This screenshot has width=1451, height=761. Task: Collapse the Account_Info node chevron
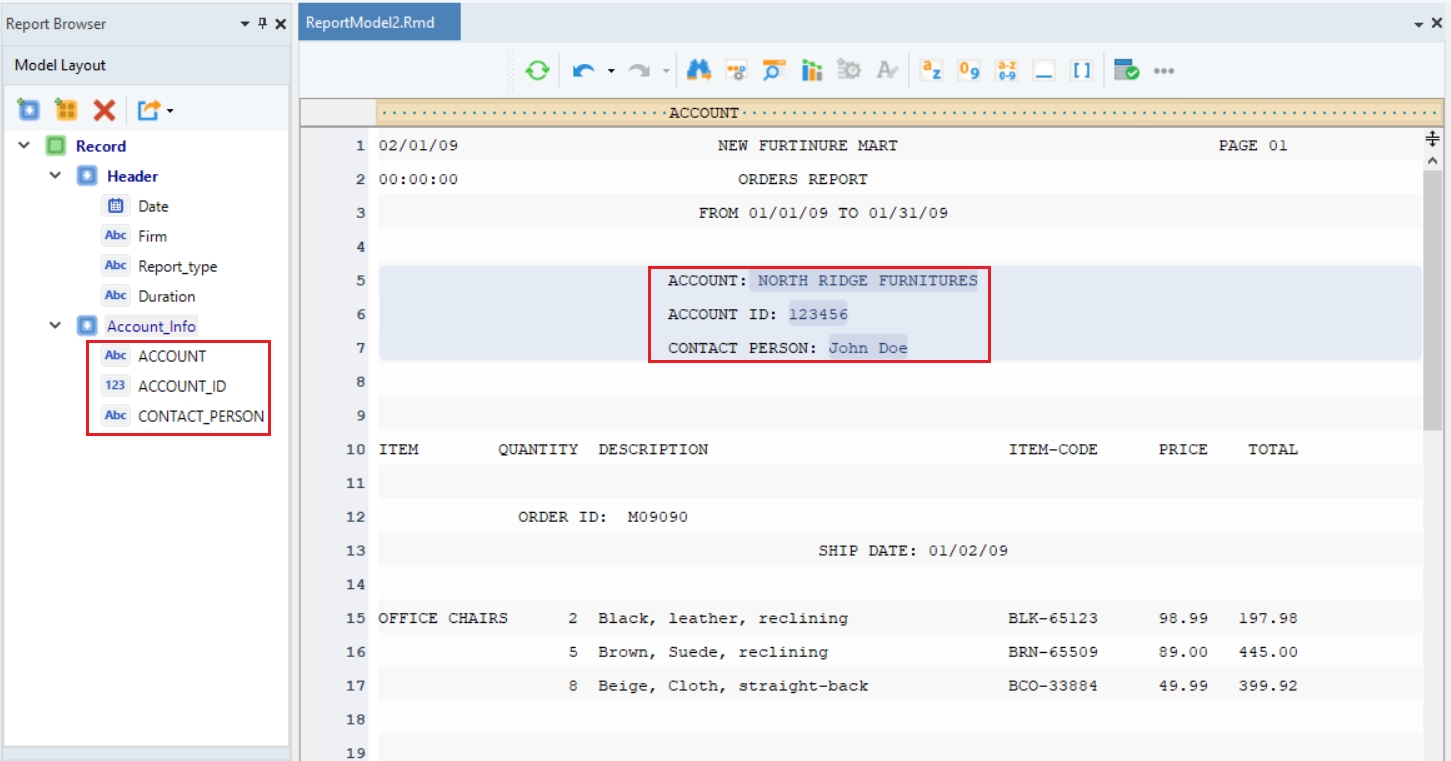[x=56, y=326]
